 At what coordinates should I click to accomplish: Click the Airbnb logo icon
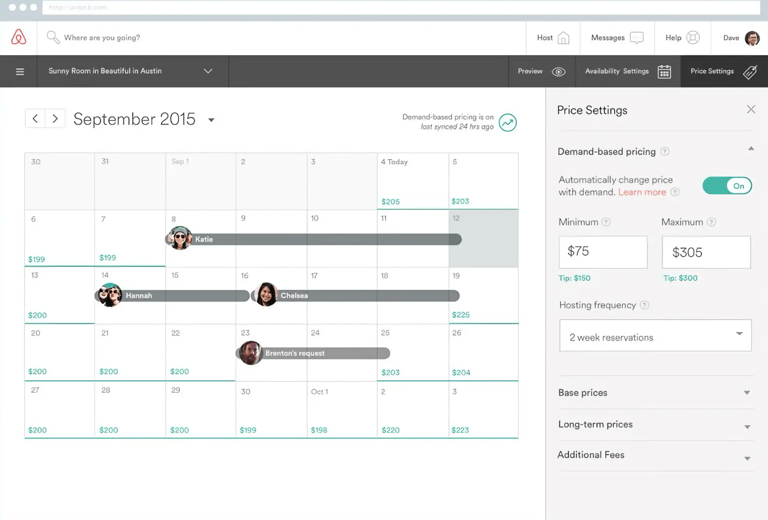coord(18,38)
